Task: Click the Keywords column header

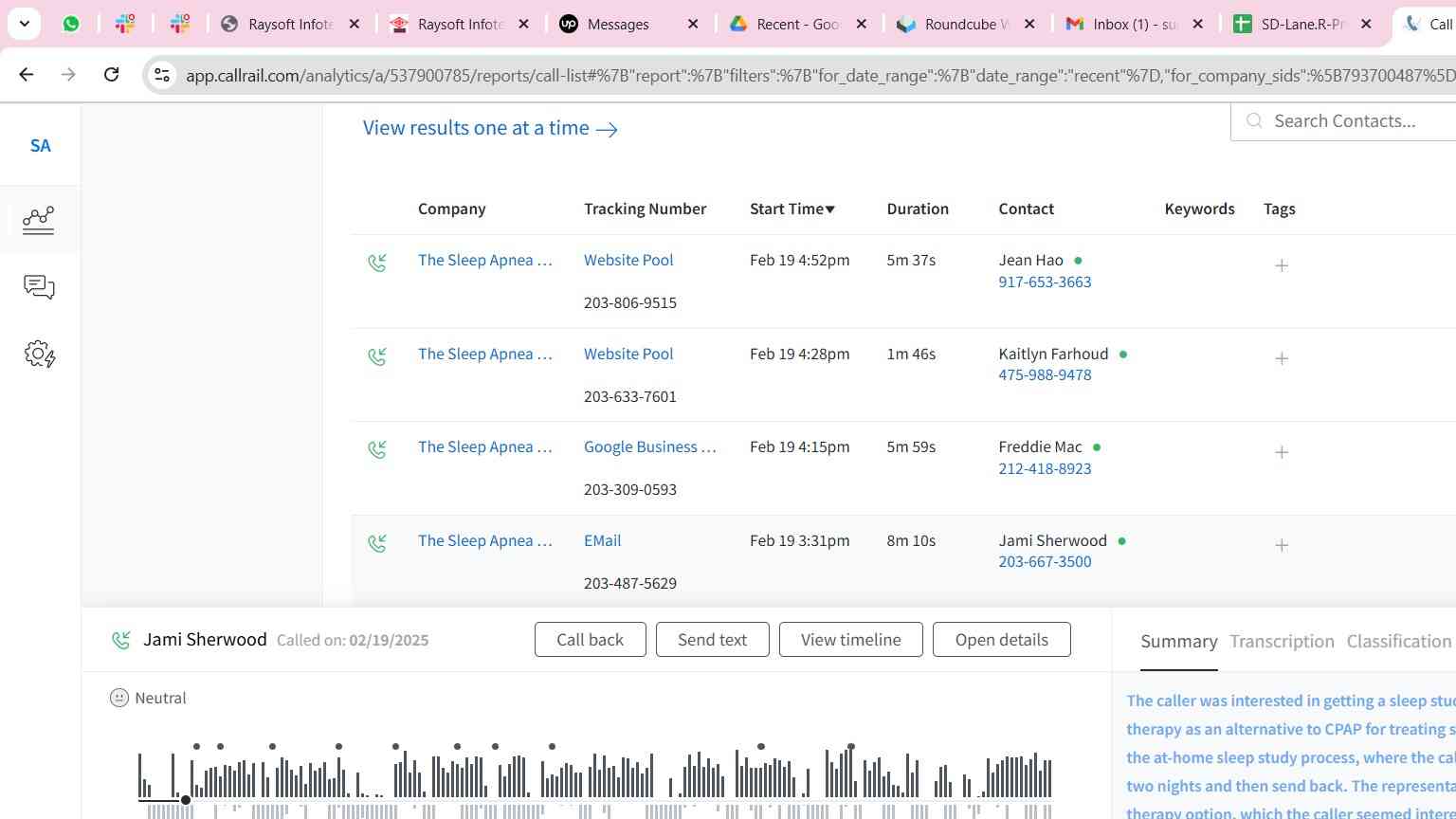Action: coord(1199,209)
